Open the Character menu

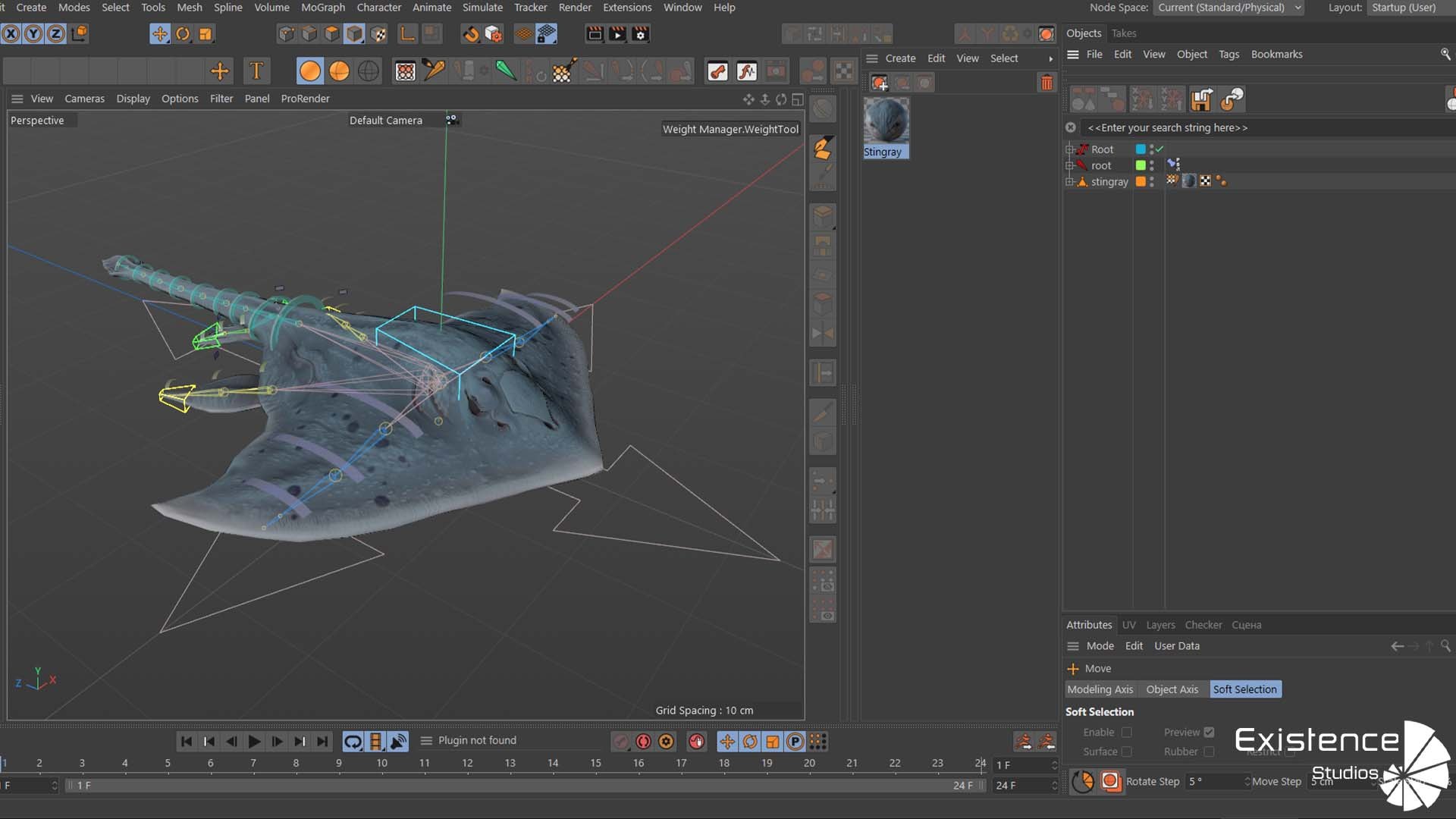[379, 8]
